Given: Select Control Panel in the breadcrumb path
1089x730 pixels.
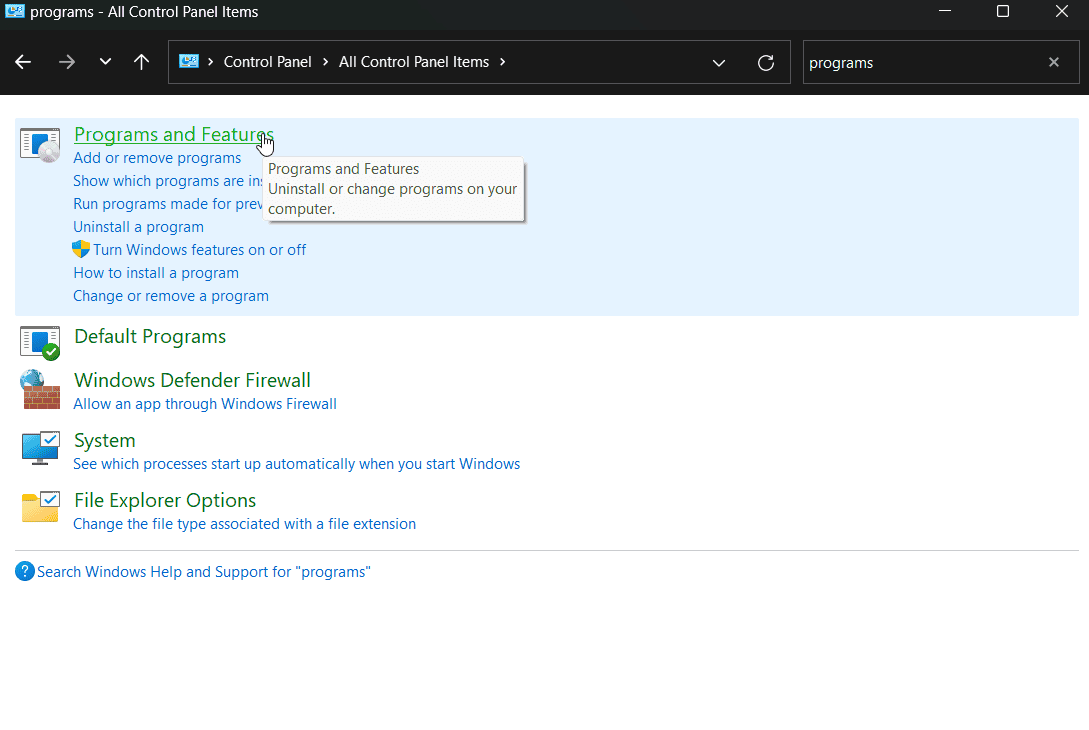Looking at the screenshot, I should [267, 62].
